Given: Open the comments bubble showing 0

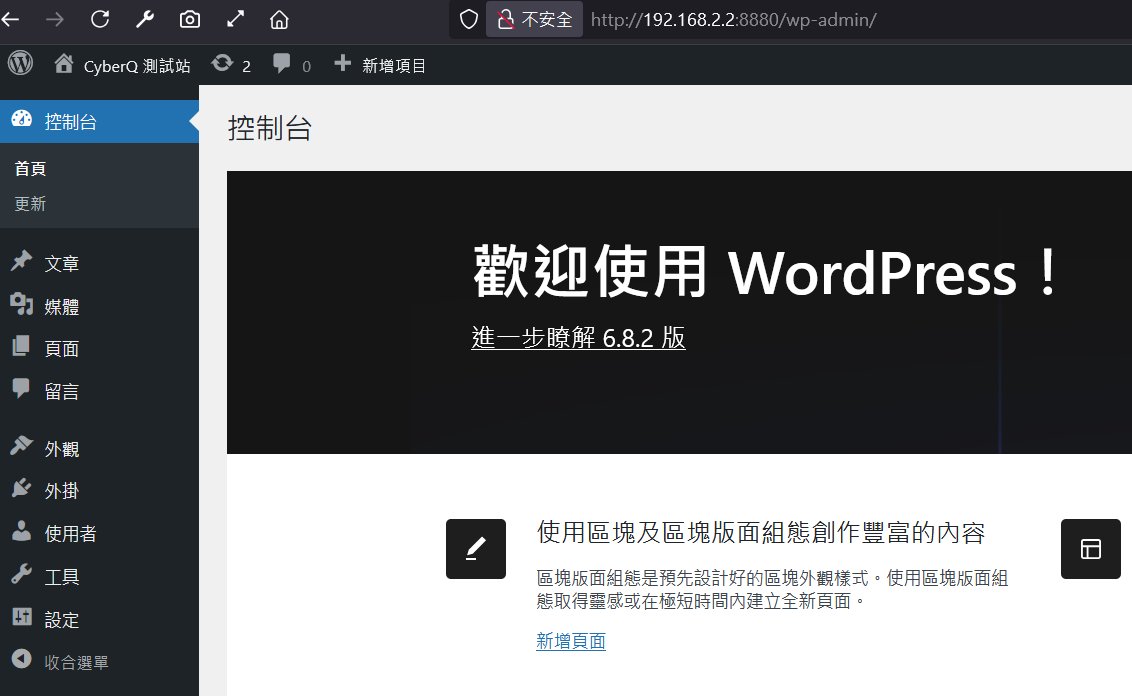Looking at the screenshot, I should [292, 65].
